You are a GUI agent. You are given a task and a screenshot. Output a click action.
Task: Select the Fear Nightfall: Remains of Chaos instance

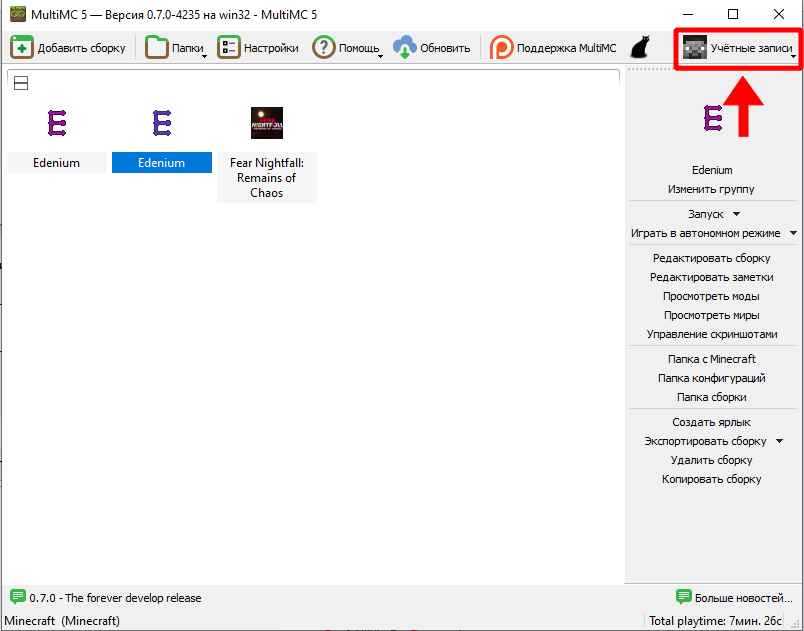click(267, 154)
